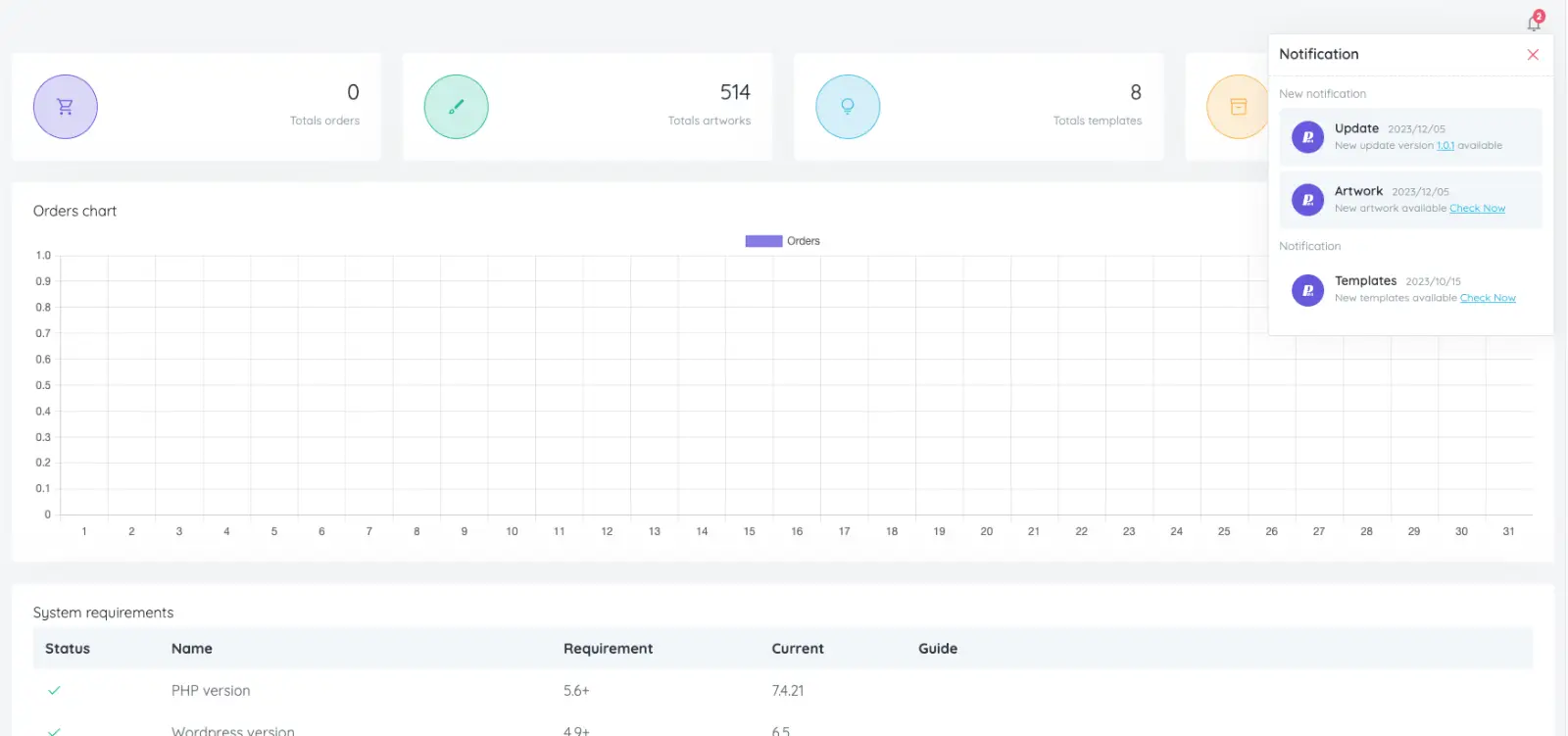The height and width of the screenshot is (736, 1568).
Task: Click the 8 templates count
Action: click(x=1136, y=92)
